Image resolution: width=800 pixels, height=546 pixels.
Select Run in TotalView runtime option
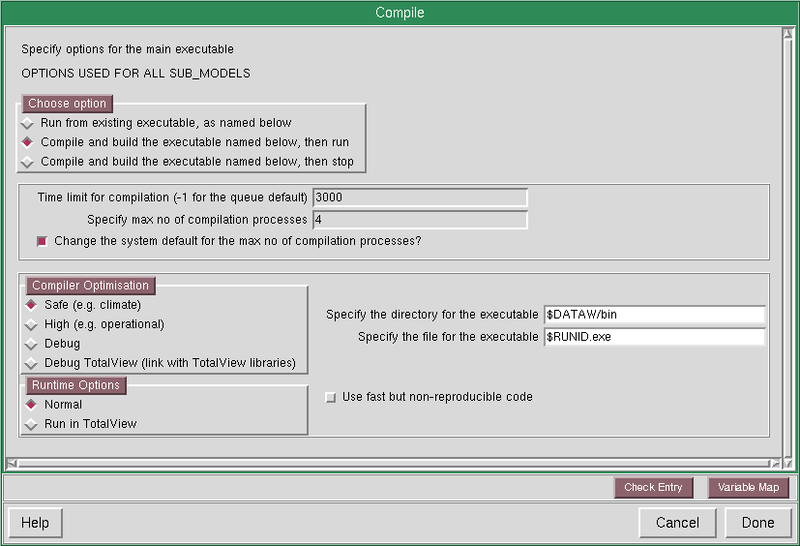81,424
